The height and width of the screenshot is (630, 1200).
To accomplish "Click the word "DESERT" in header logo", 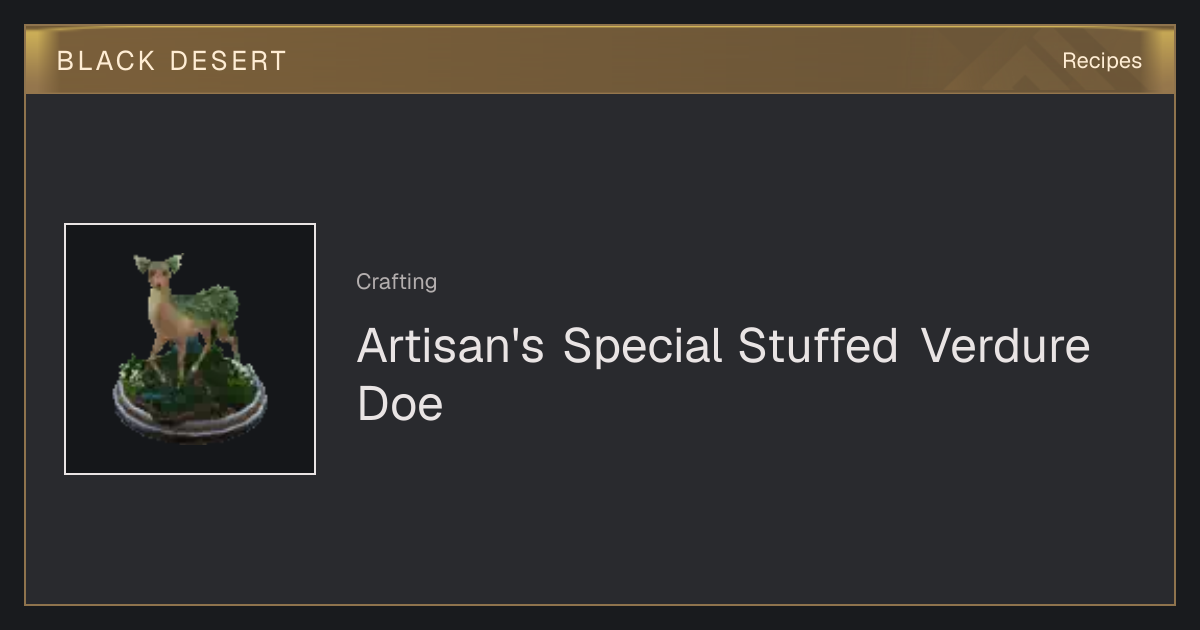I will point(228,61).
